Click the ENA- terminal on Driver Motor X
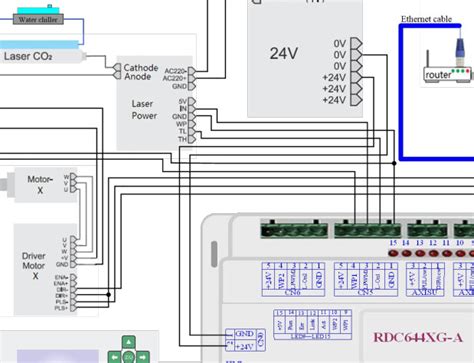This screenshot has width=474, height=363. click(x=73, y=277)
